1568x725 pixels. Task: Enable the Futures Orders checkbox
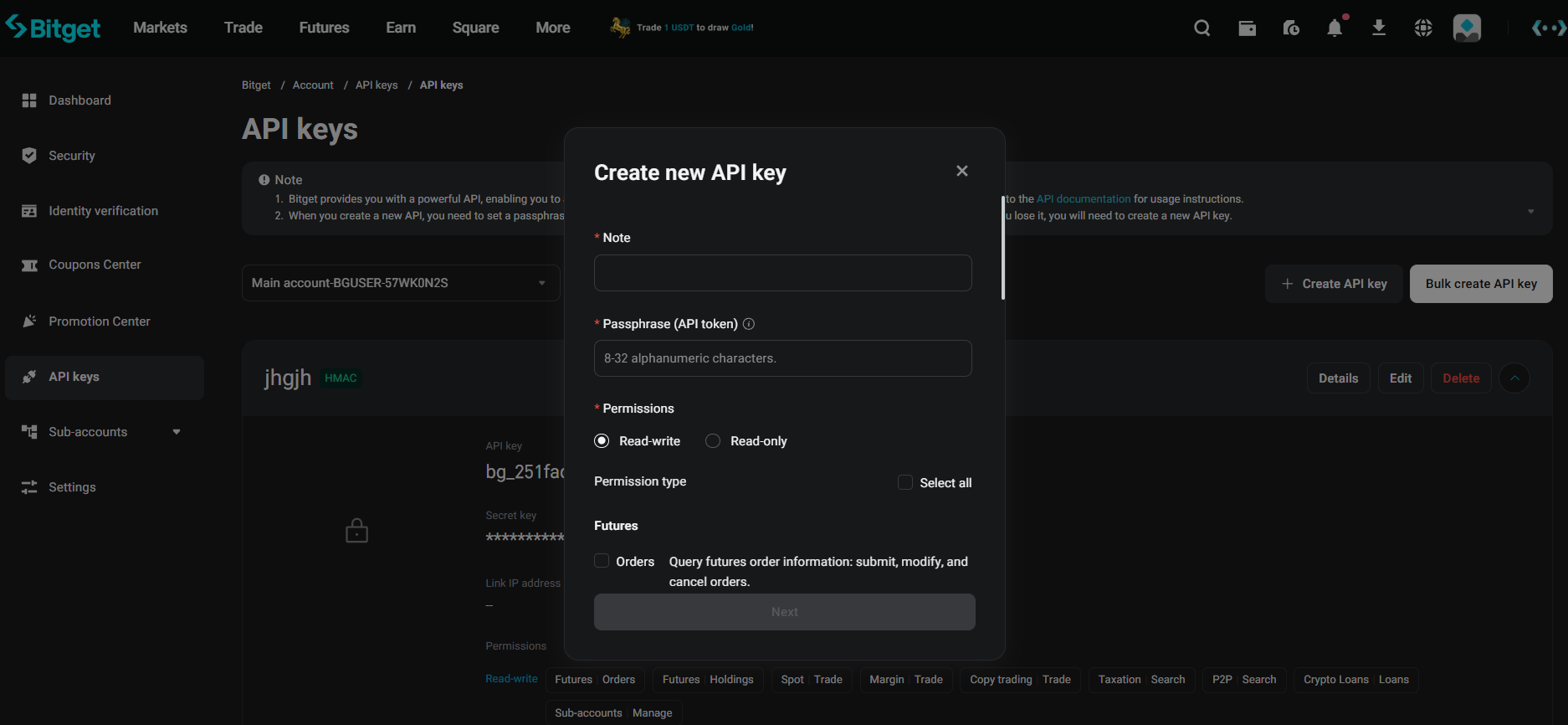tap(602, 561)
